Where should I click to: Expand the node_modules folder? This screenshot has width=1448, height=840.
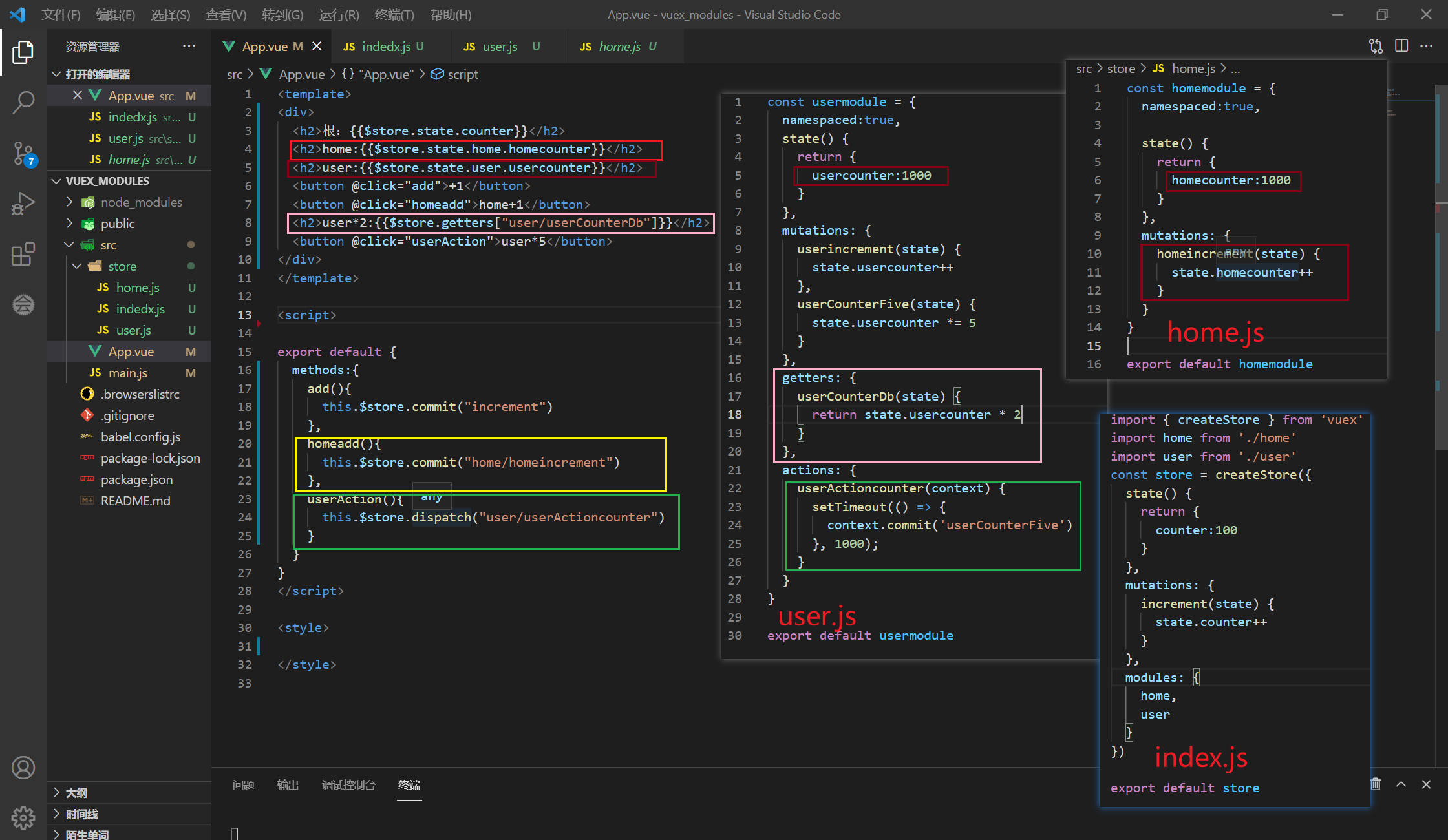(x=70, y=202)
